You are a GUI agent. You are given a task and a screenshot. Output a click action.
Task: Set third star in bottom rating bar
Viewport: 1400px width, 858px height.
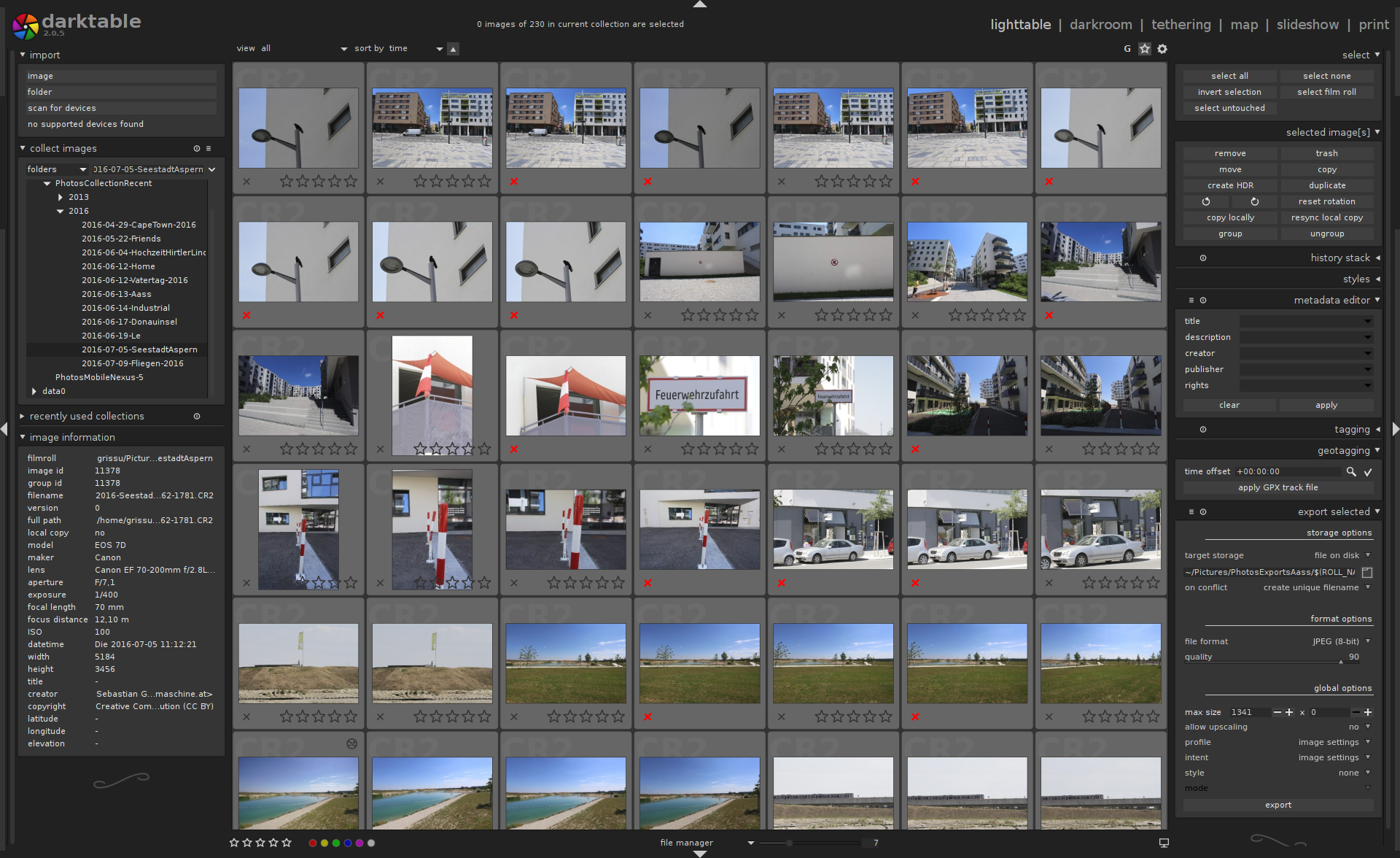click(x=260, y=843)
